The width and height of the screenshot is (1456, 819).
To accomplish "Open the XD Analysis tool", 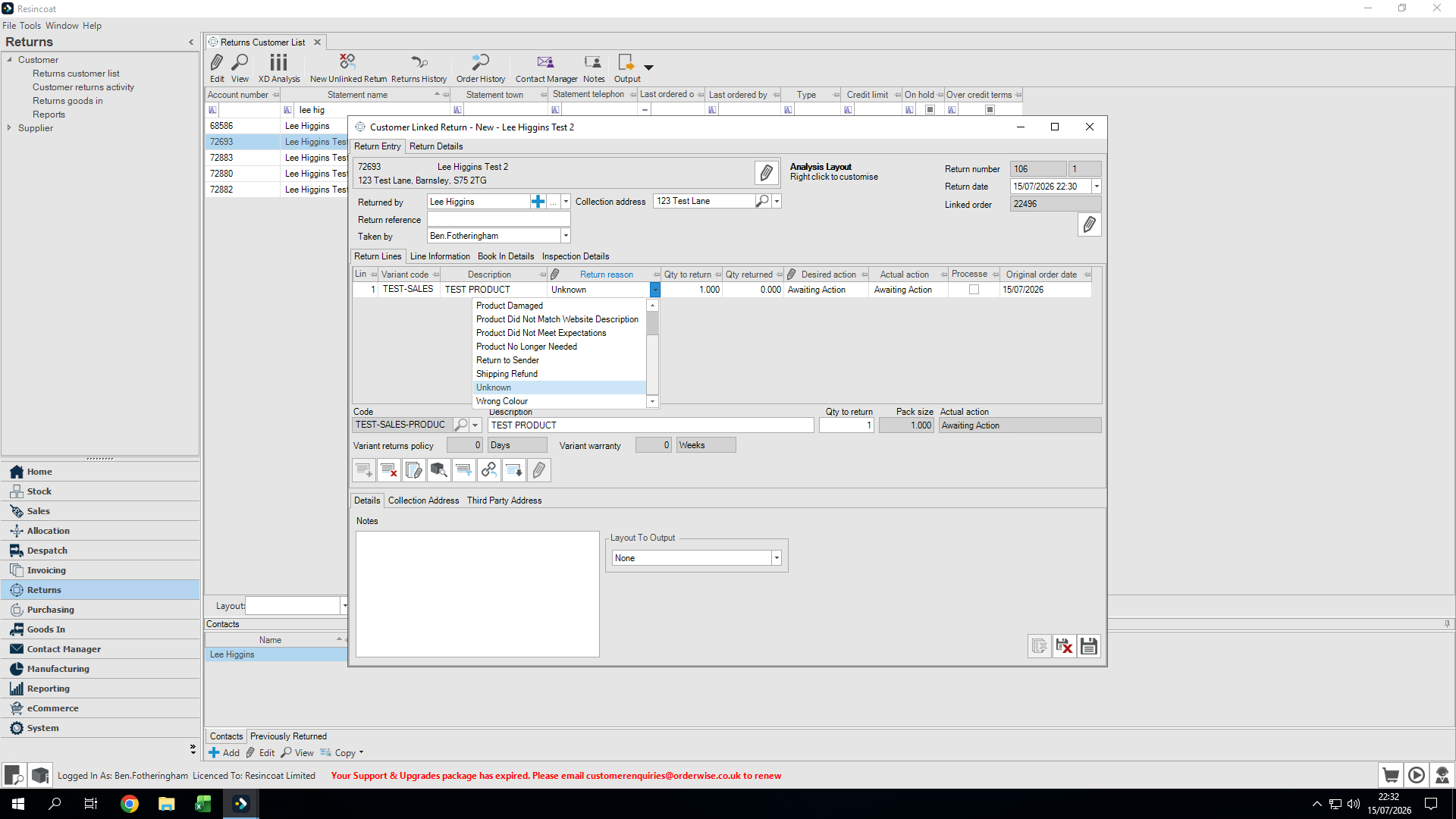I will [x=279, y=67].
